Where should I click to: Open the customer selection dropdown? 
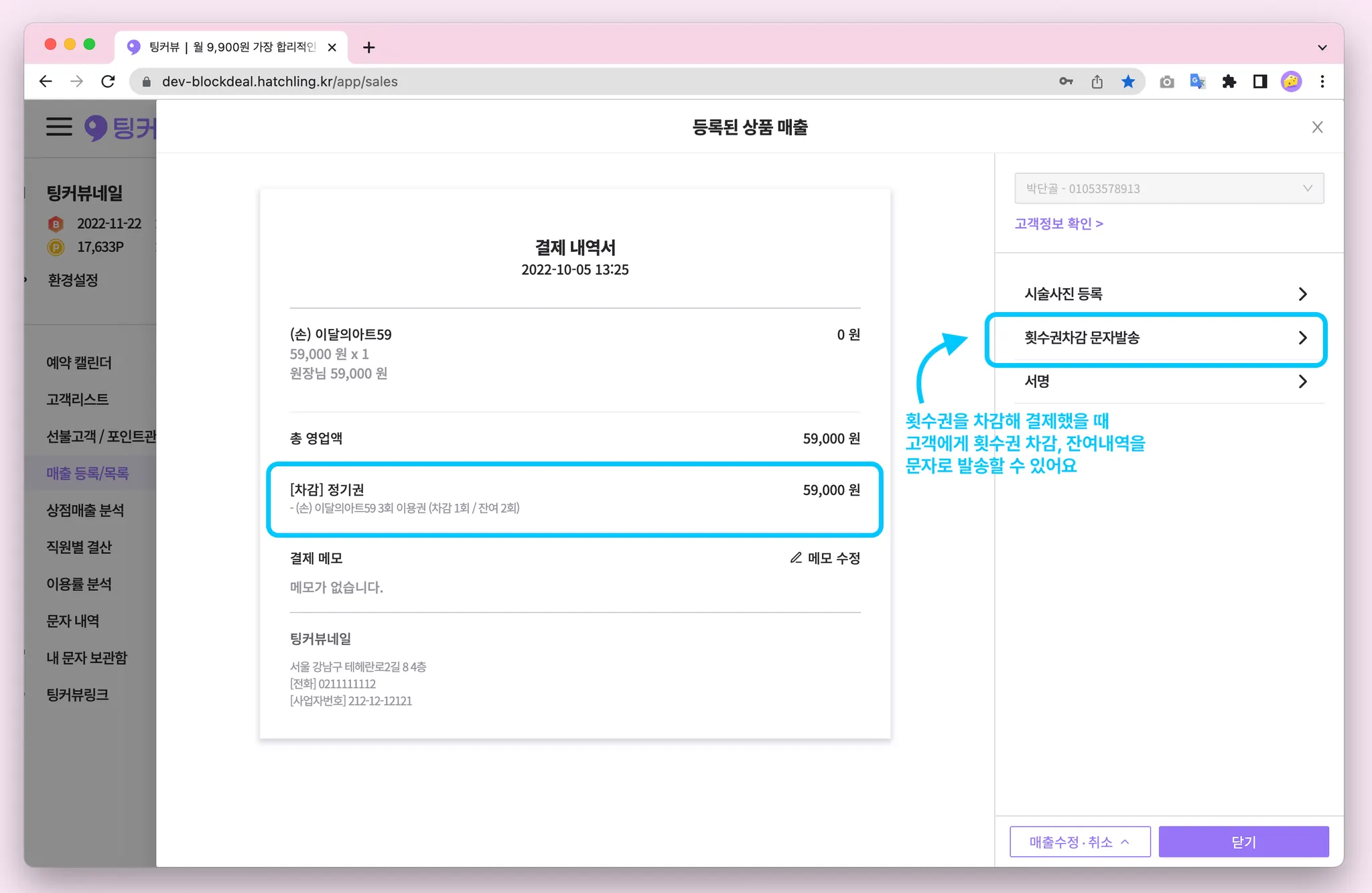click(x=1169, y=189)
